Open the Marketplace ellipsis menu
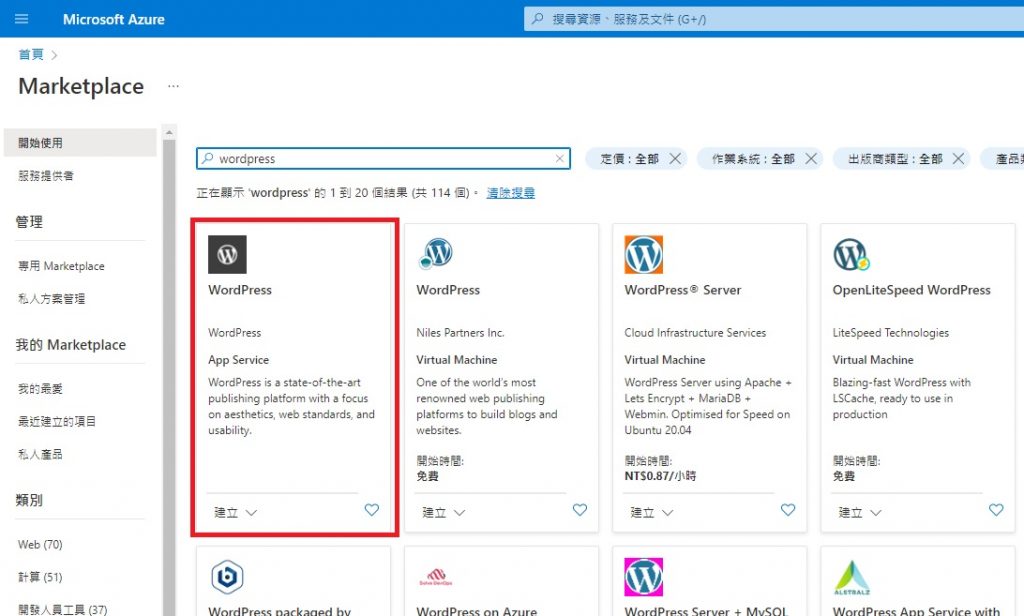This screenshot has width=1024, height=616. (x=173, y=86)
